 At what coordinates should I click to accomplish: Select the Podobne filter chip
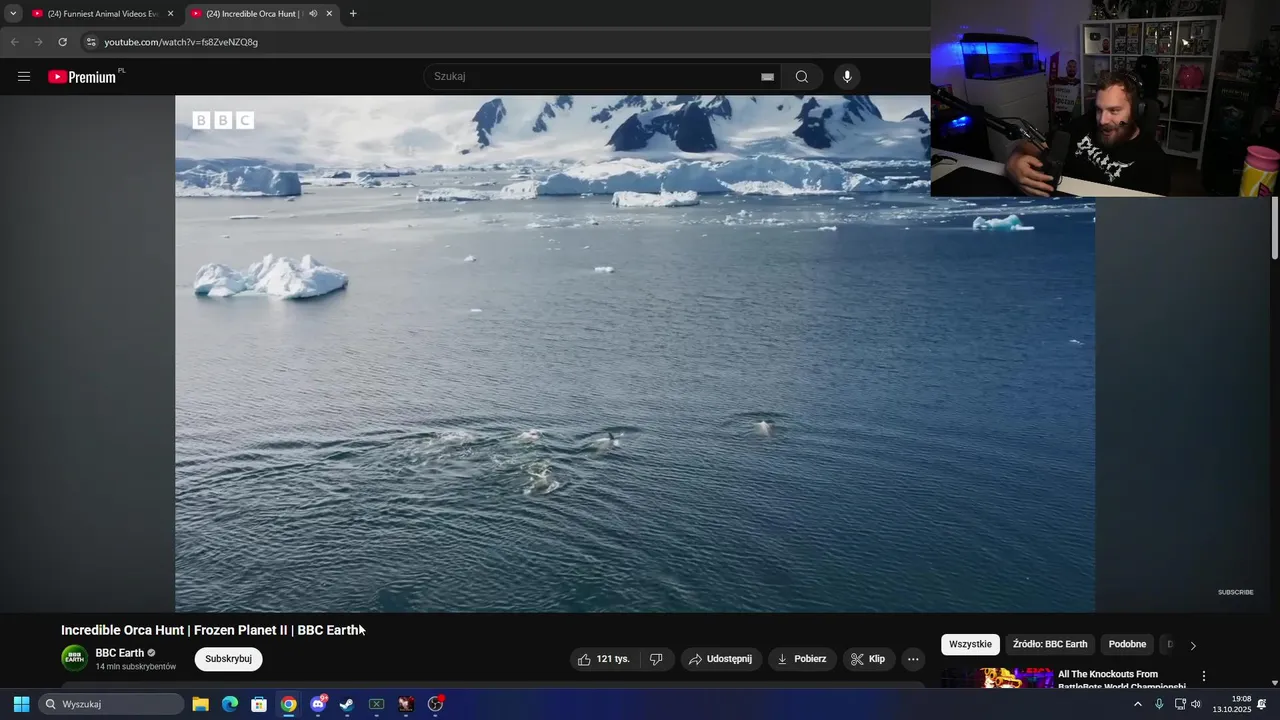click(x=1127, y=645)
